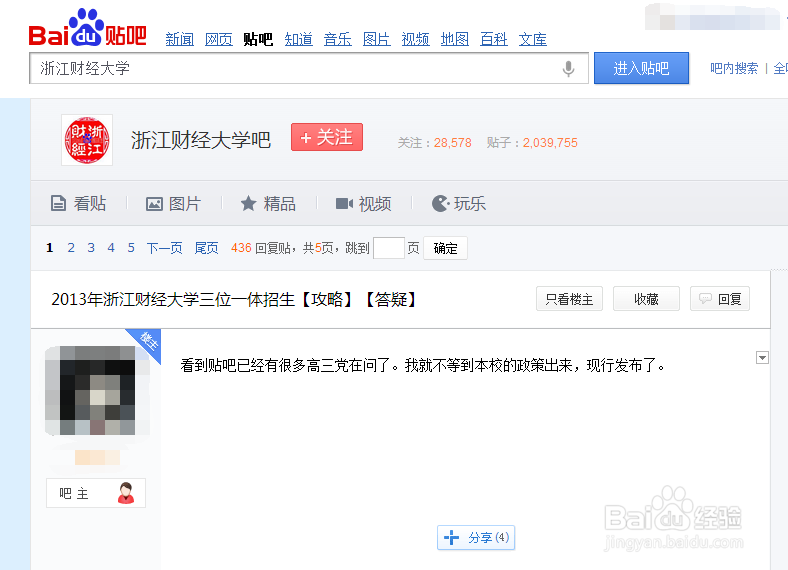Viewport: 788px width, 570px height.
Task: Open the 音乐 link
Action: click(x=338, y=39)
